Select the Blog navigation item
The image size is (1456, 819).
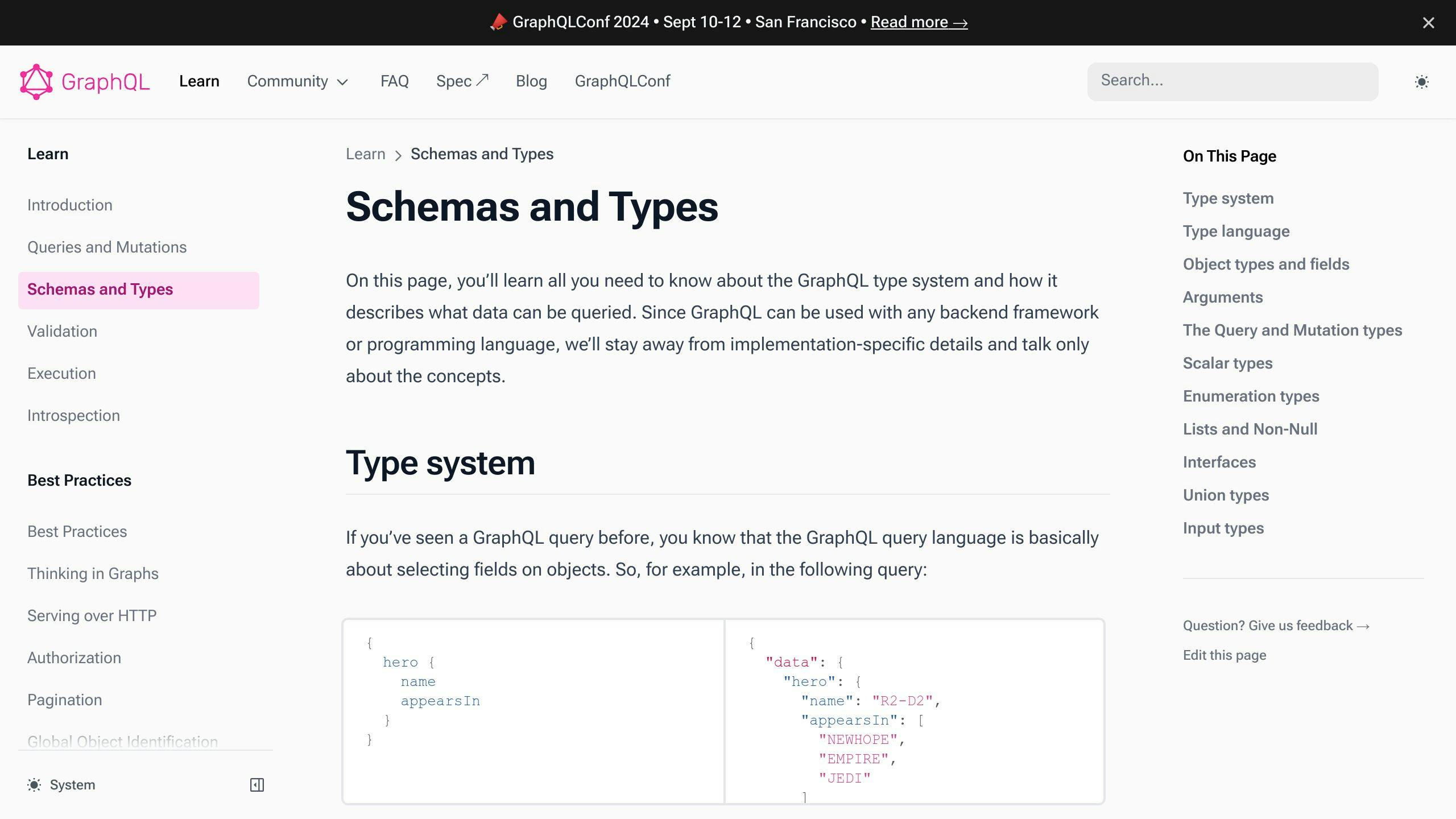click(531, 81)
